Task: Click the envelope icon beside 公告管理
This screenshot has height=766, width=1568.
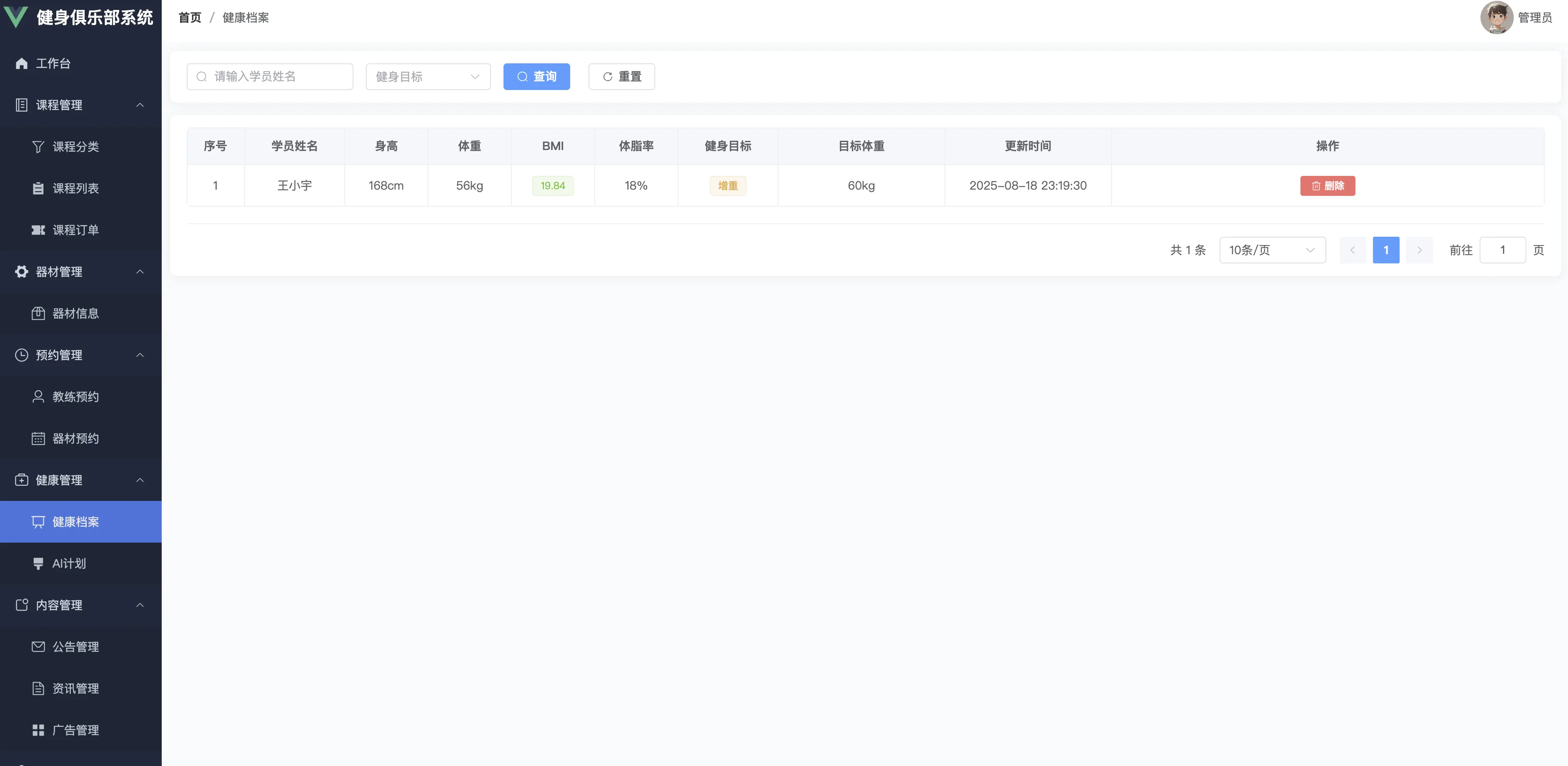Action: [38, 647]
